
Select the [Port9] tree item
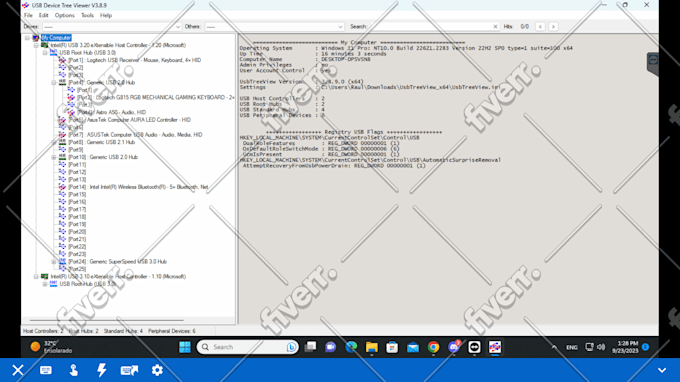(75, 150)
